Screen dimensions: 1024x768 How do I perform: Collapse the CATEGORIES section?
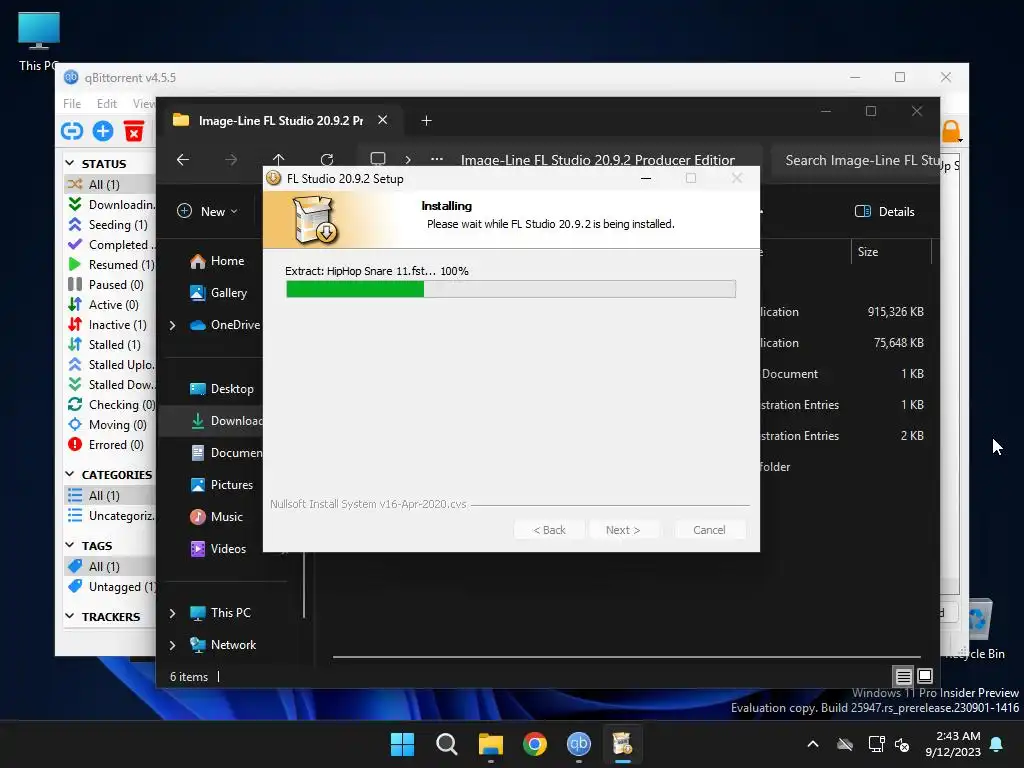(70, 474)
